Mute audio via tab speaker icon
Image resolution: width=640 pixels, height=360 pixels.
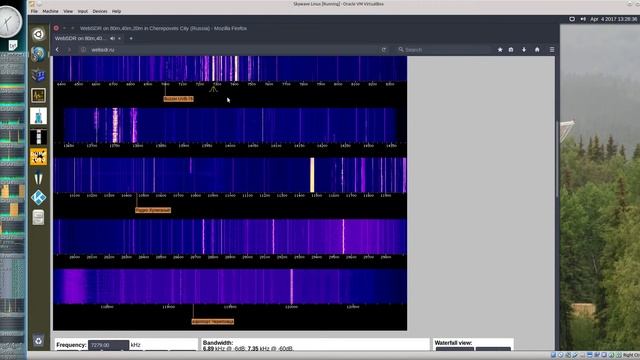point(112,38)
